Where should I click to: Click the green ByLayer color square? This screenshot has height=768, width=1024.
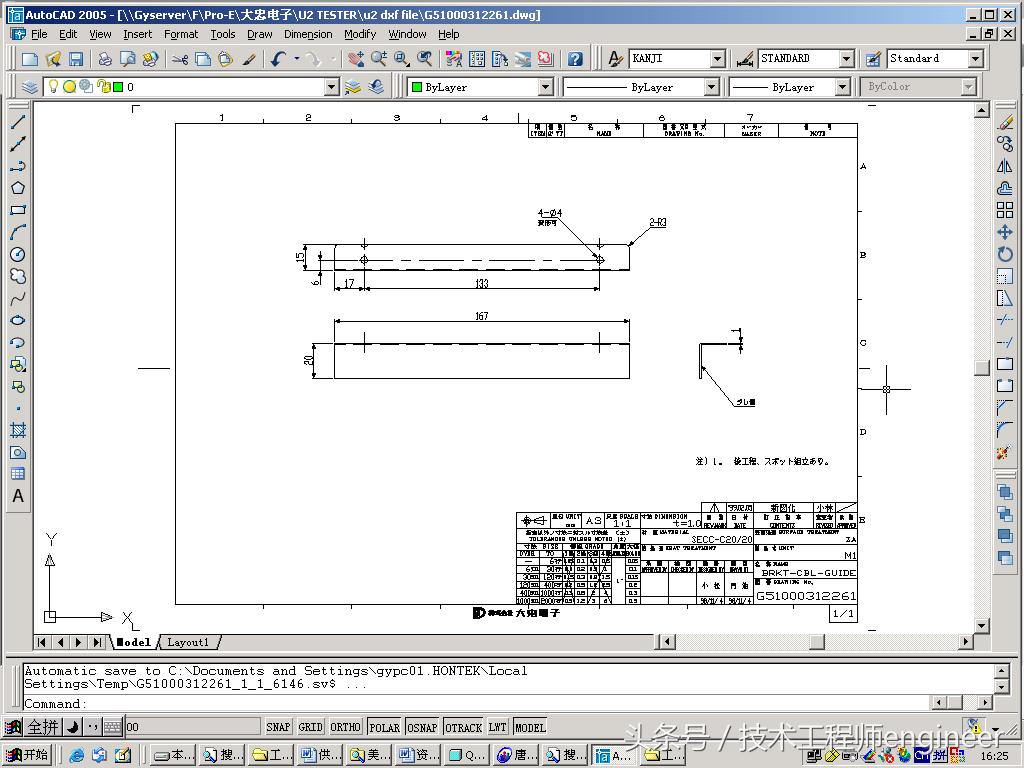[x=417, y=87]
